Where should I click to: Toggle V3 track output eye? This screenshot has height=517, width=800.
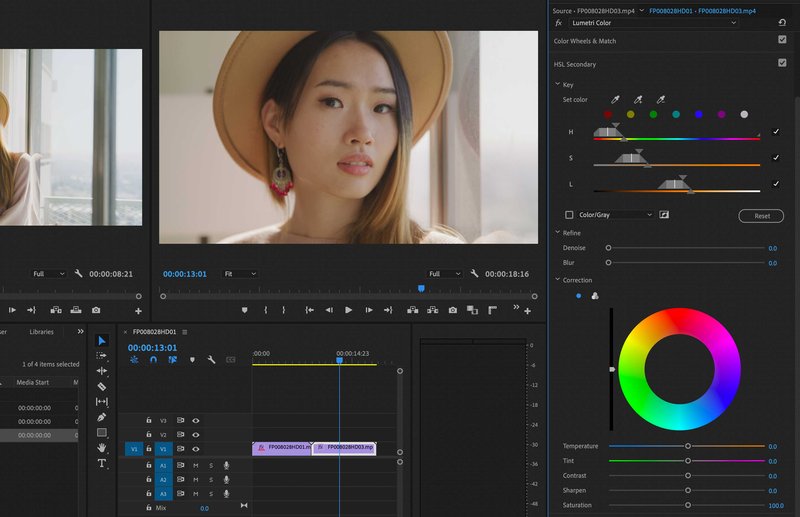(x=195, y=421)
